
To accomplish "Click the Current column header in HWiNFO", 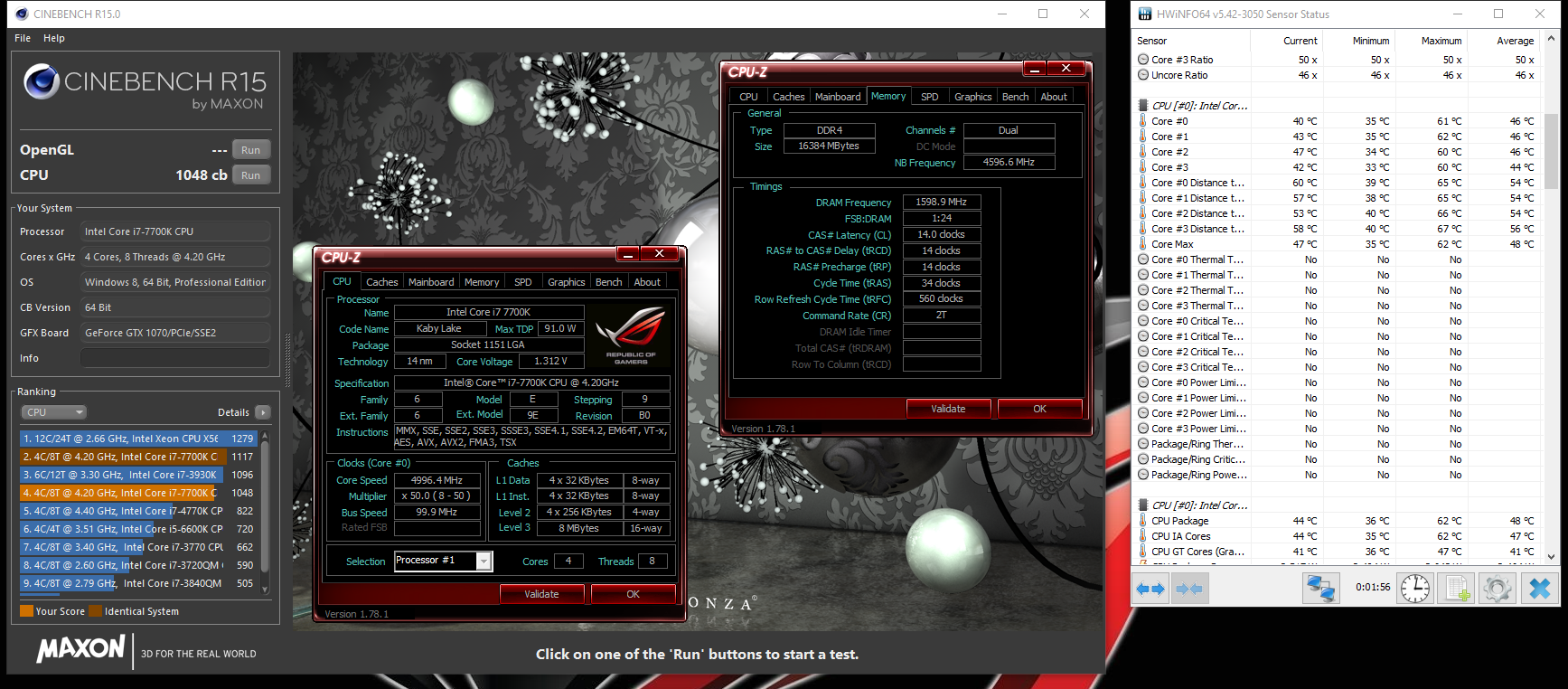I will tap(1300, 41).
